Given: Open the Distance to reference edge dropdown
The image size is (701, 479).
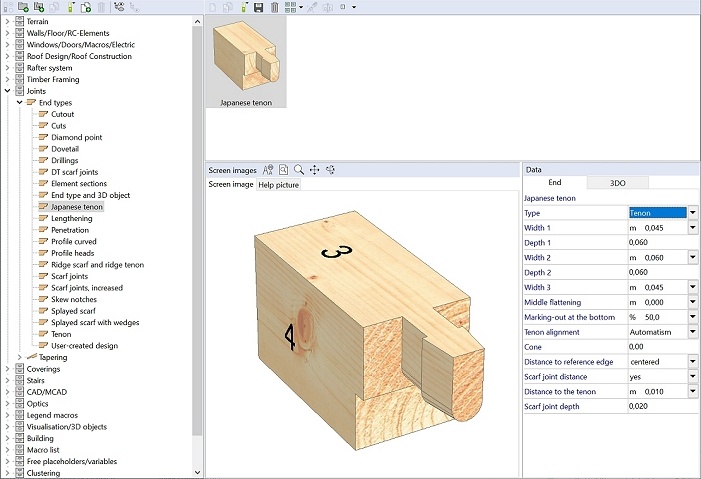Looking at the screenshot, I should (x=693, y=362).
